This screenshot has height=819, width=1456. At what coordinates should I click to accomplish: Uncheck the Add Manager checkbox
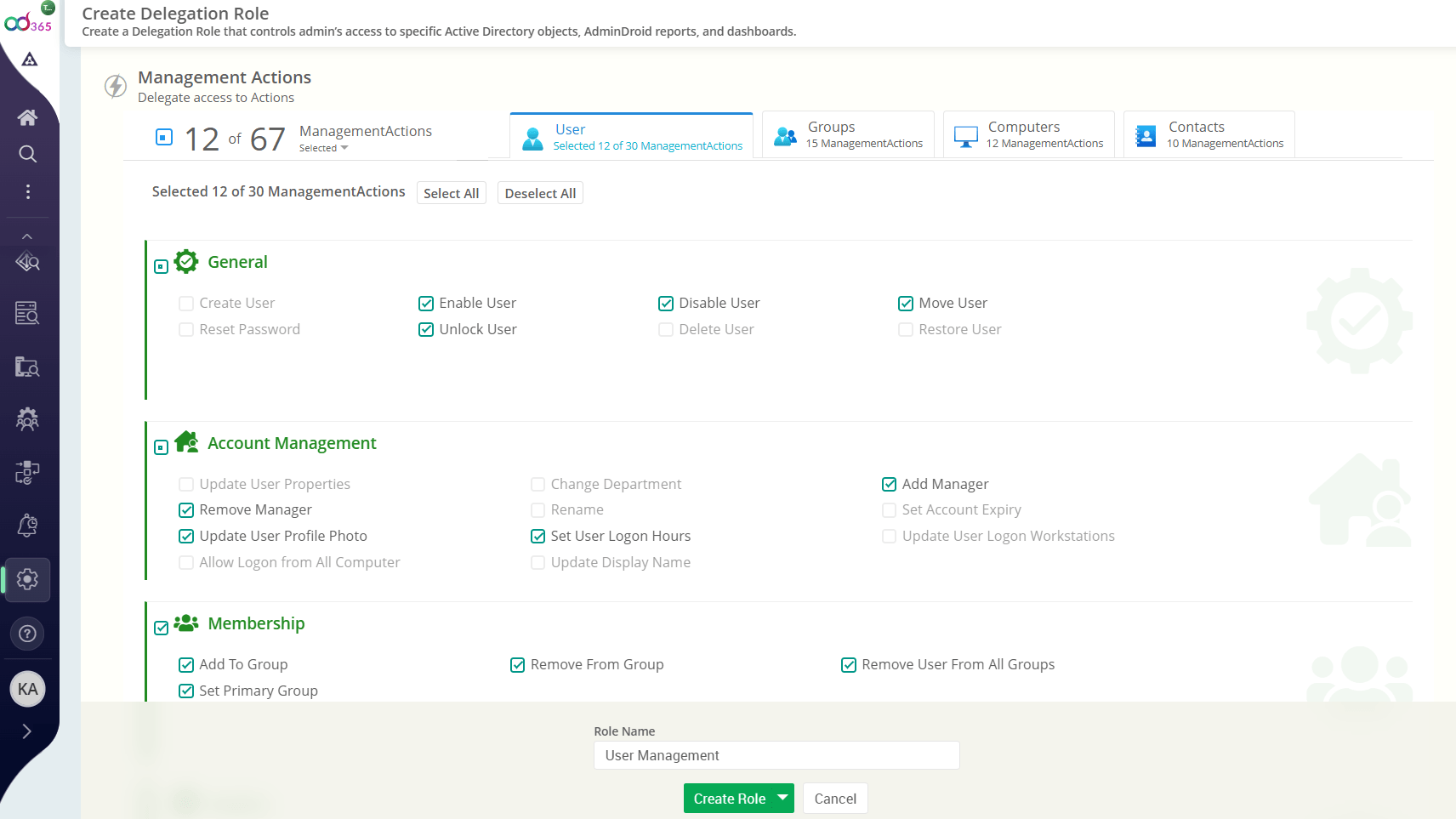889,485
